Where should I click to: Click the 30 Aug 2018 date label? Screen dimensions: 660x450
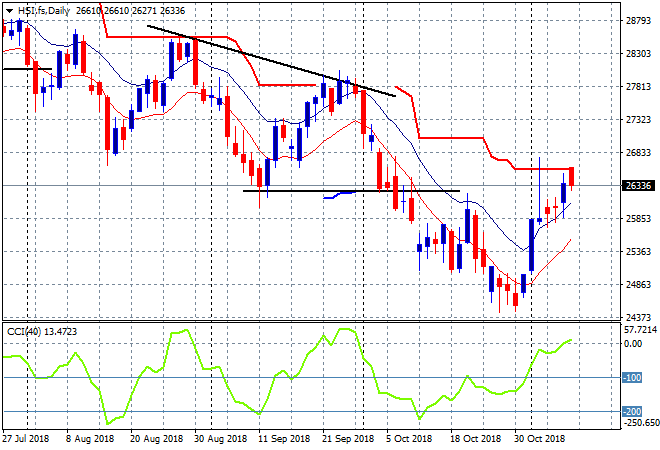tap(221, 439)
